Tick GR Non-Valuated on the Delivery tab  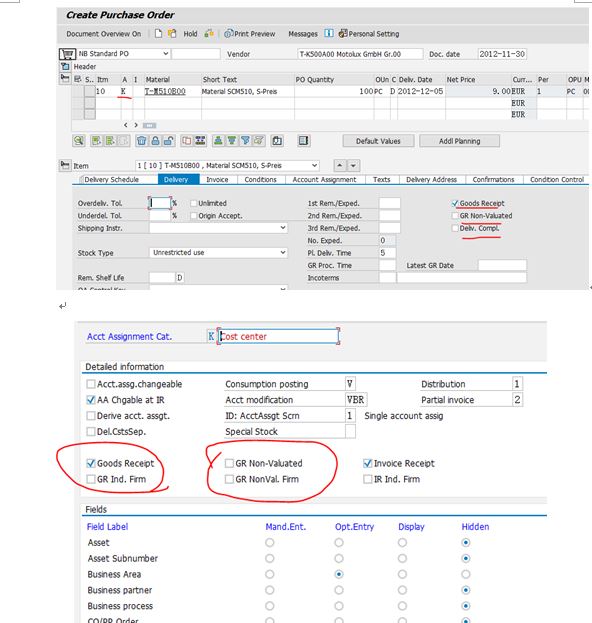coord(455,216)
